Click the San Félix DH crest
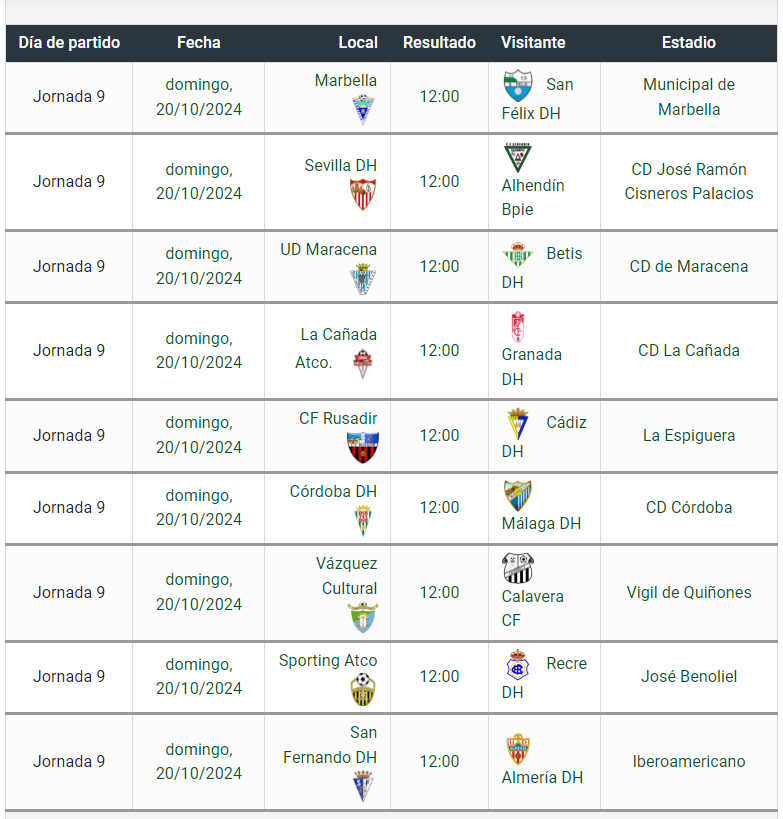This screenshot has width=783, height=819. 518,85
